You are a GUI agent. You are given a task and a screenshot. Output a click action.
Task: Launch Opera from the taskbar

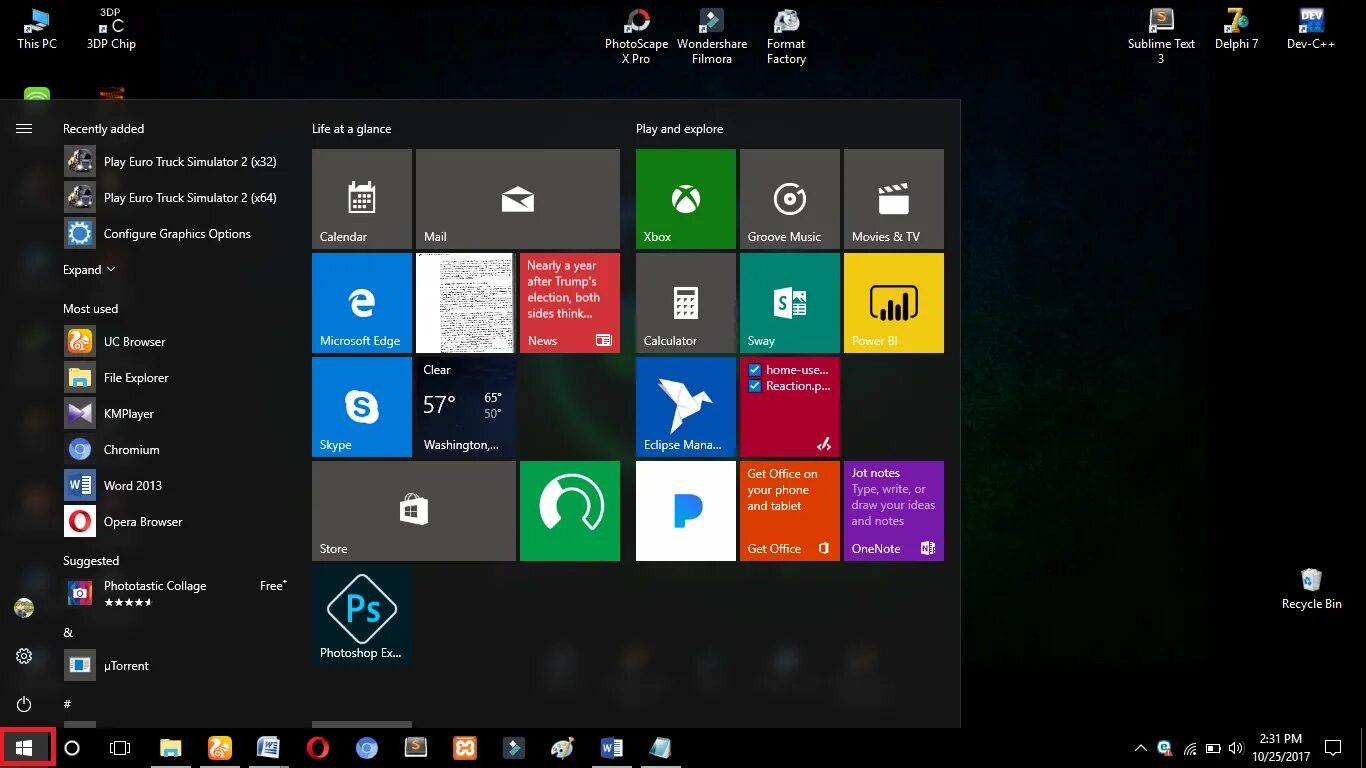[x=318, y=748]
